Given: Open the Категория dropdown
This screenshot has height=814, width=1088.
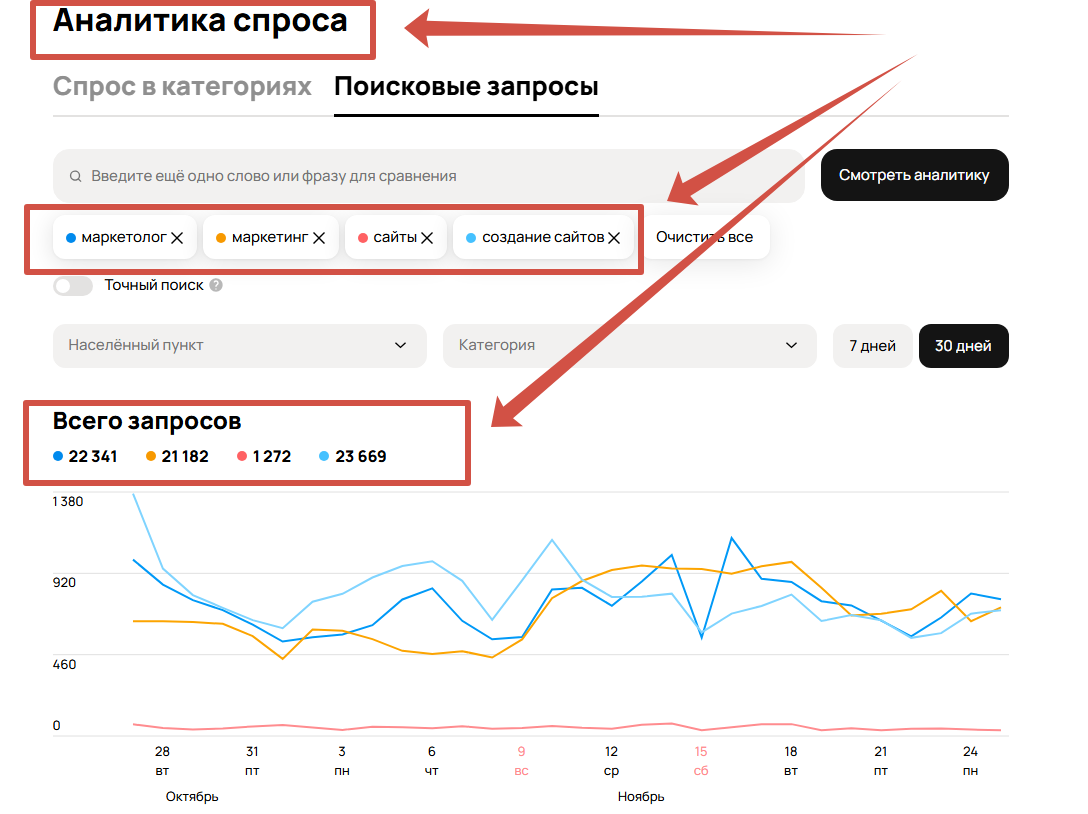Looking at the screenshot, I should click(629, 345).
